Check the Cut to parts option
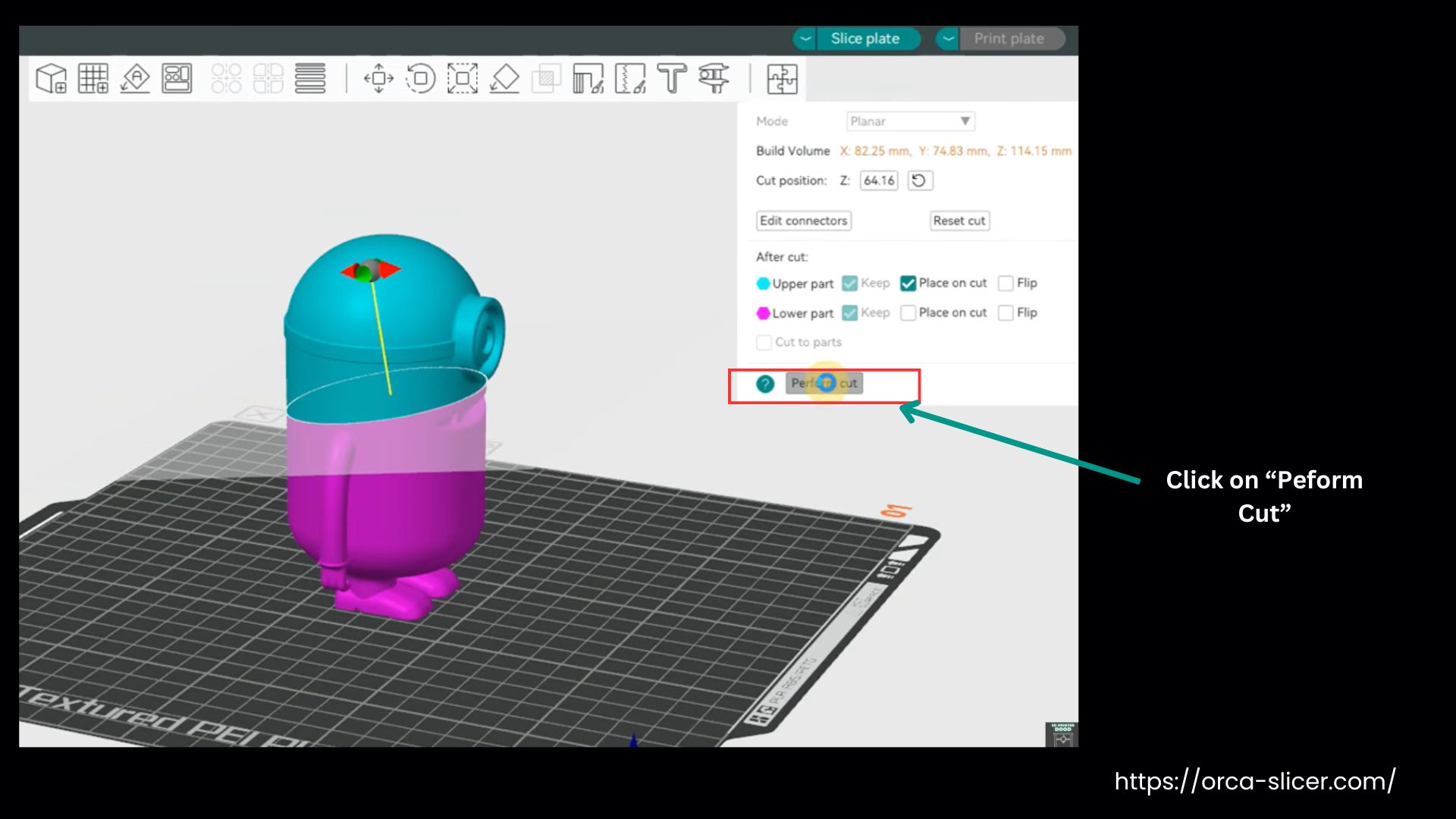This screenshot has height=819, width=1456. coord(764,342)
